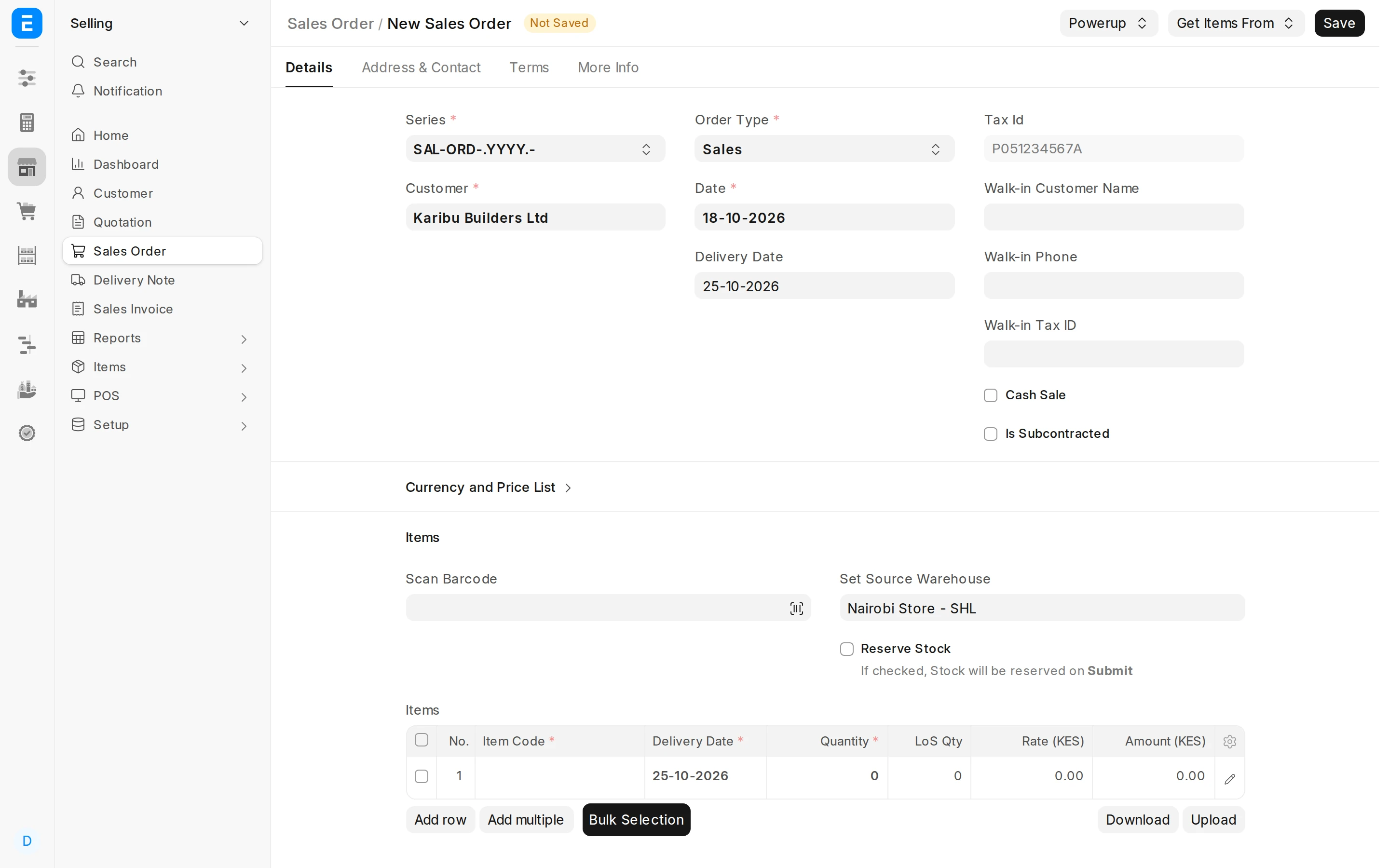Click the Set Source Warehouse field
Image resolution: width=1389 pixels, height=868 pixels.
click(x=1042, y=608)
